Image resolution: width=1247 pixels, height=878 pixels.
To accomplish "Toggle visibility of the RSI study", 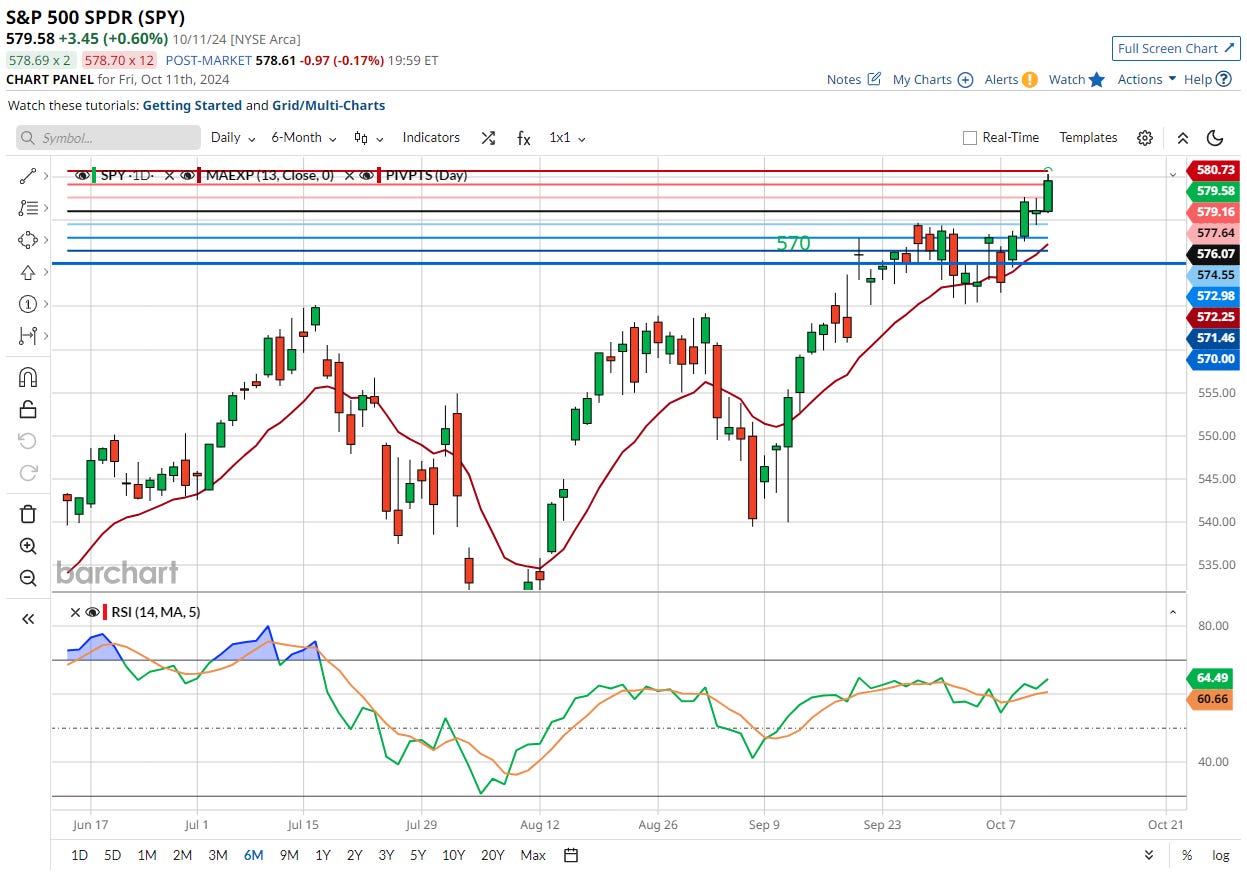I will [92, 612].
